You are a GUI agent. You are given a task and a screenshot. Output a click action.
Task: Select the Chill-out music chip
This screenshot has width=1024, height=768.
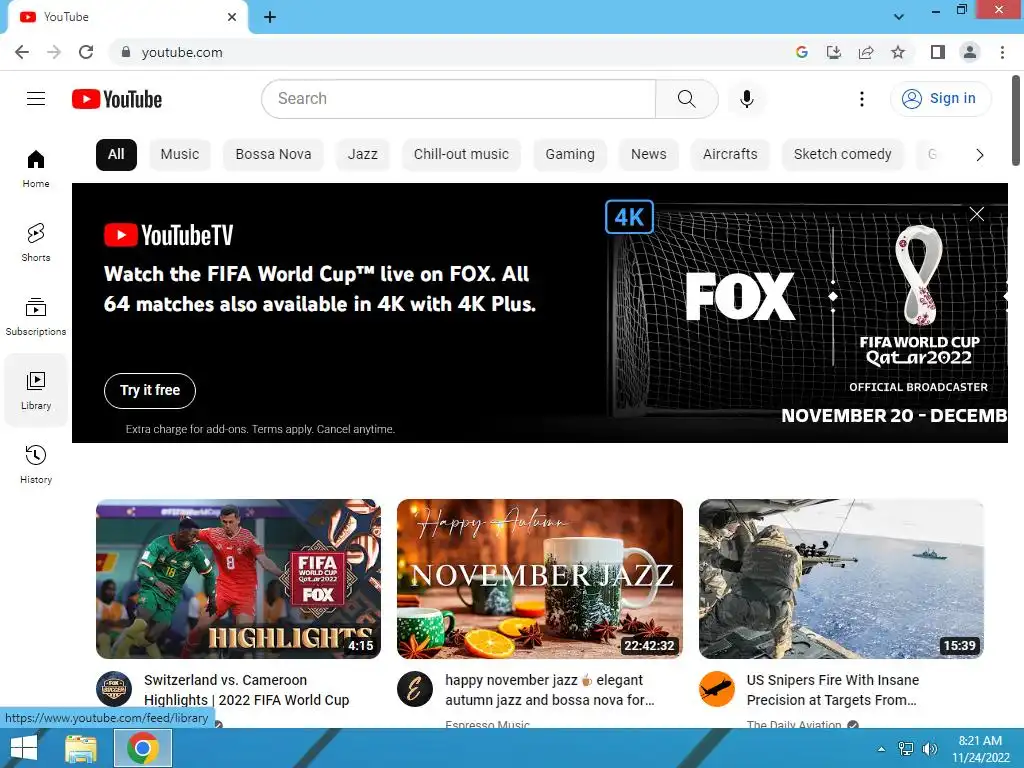[x=461, y=155]
